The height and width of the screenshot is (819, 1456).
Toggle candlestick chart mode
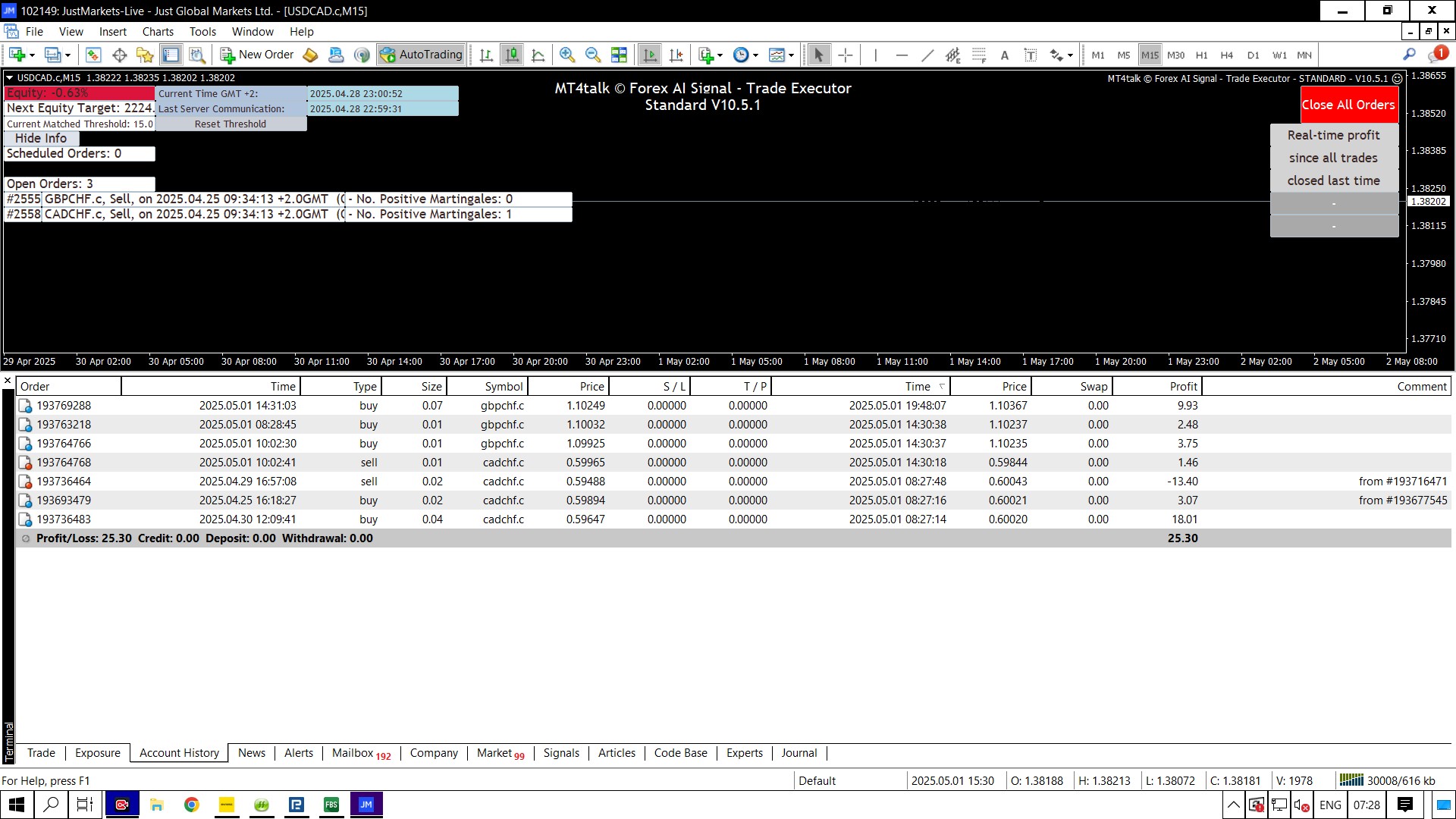513,55
